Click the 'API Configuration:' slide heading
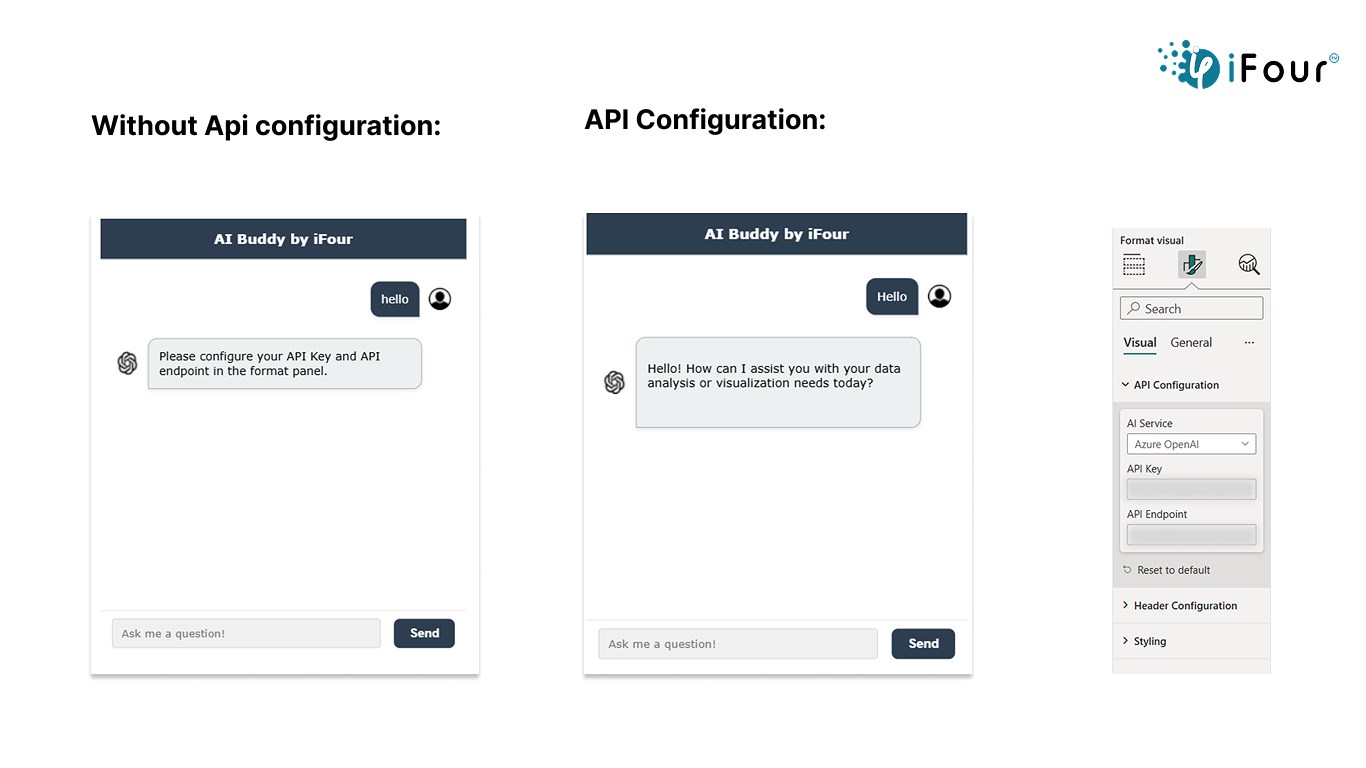 705,120
